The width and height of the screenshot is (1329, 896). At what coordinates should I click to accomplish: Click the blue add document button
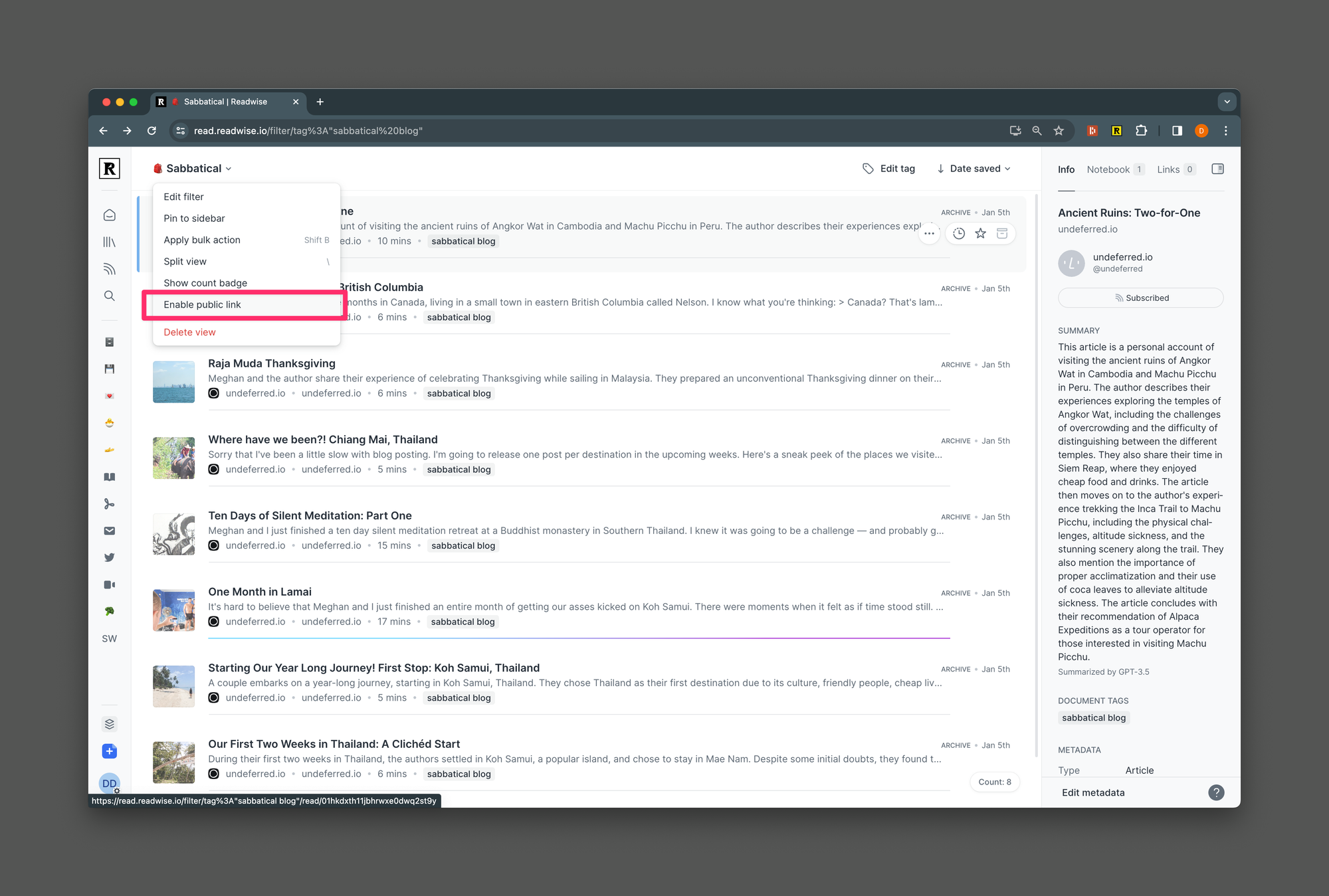(110, 751)
